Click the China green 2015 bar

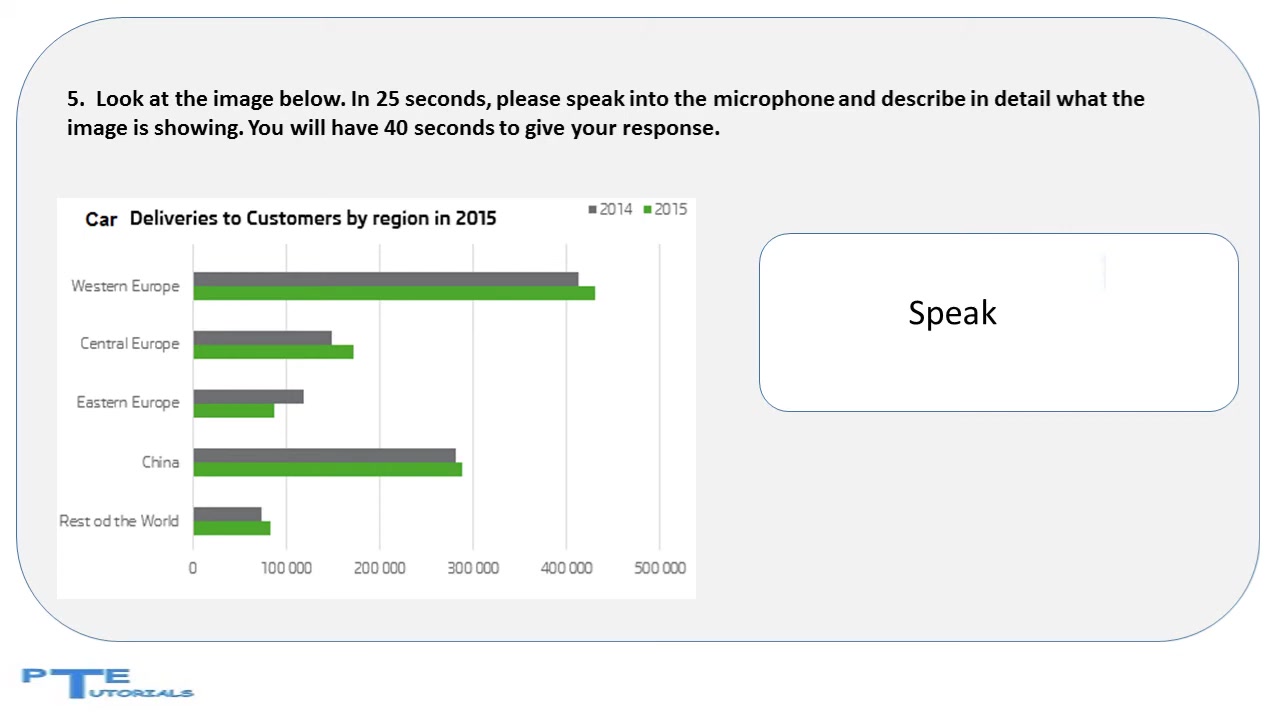tap(327, 469)
